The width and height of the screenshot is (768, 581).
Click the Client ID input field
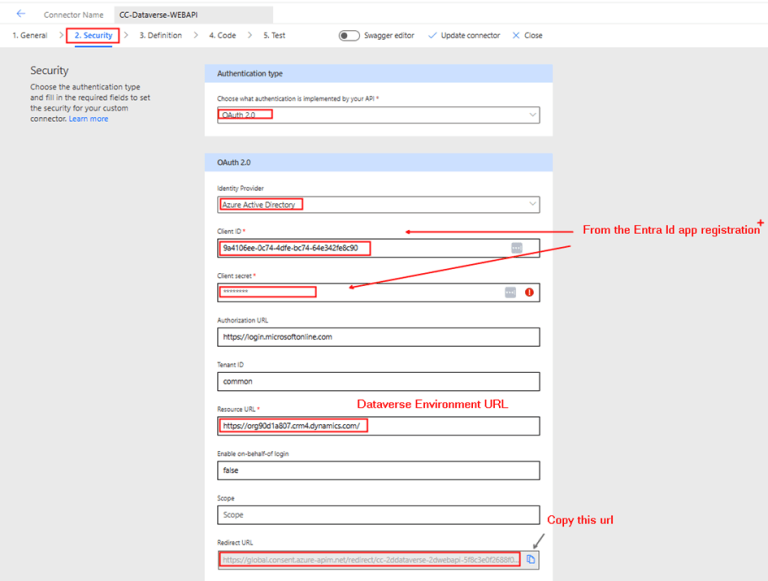pos(378,248)
